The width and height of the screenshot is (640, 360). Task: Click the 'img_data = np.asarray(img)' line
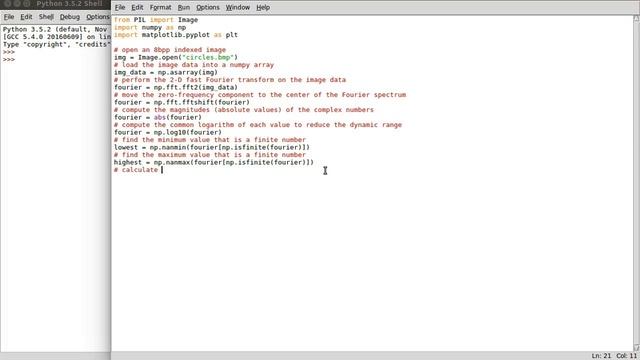coord(166,72)
